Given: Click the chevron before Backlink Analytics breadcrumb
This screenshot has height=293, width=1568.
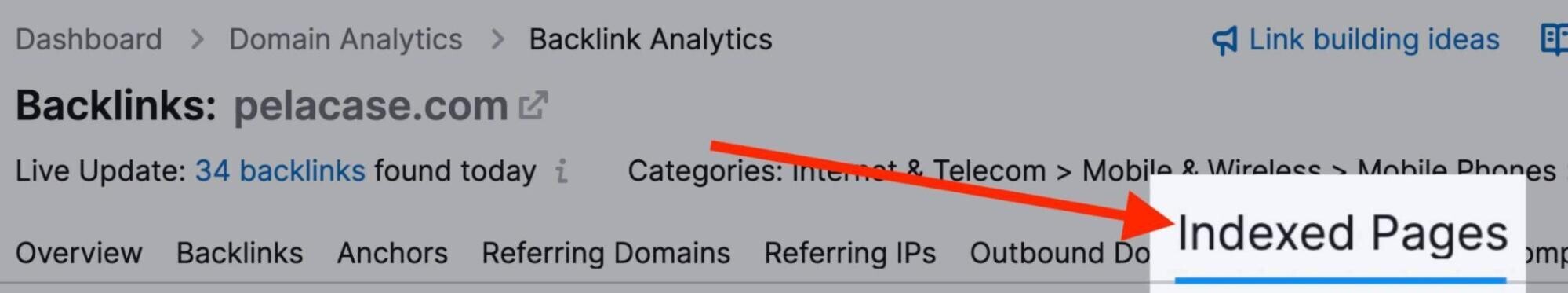Looking at the screenshot, I should [x=497, y=39].
